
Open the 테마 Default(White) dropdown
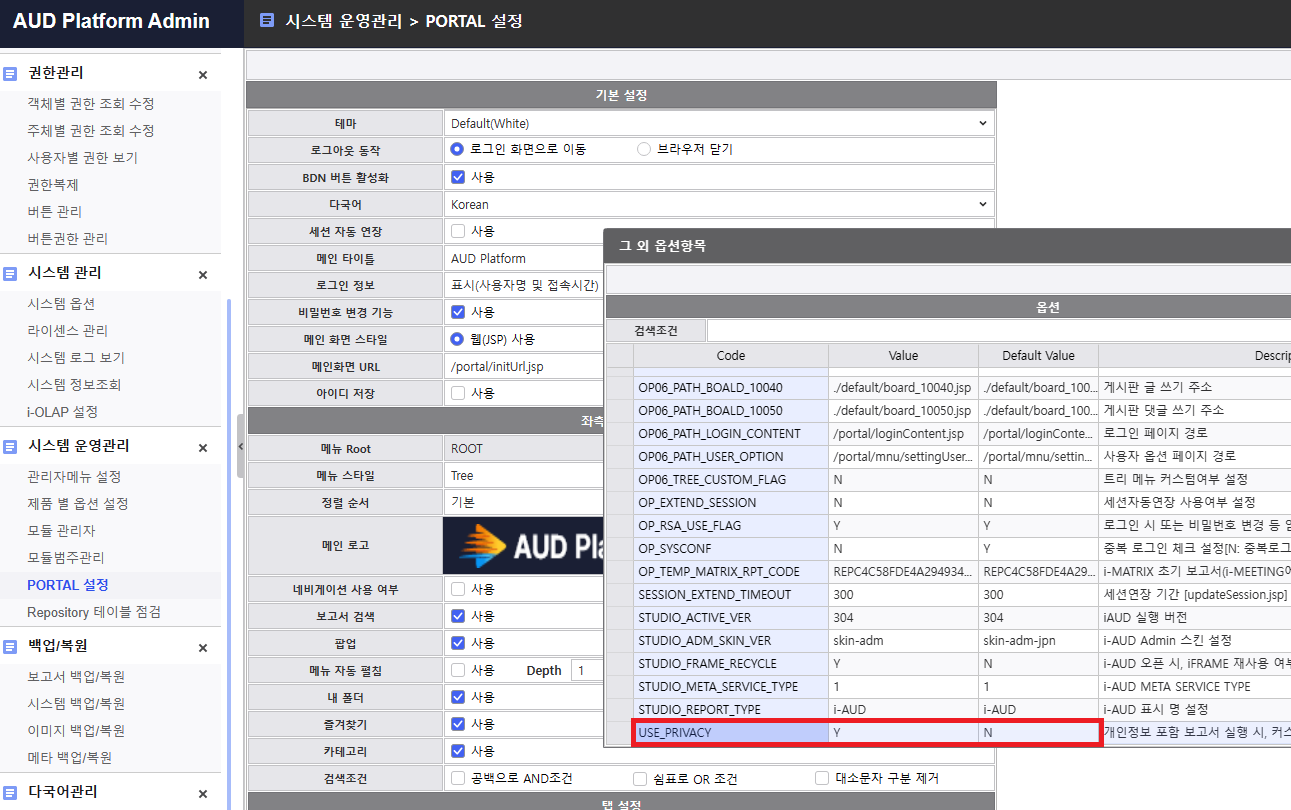(x=719, y=123)
